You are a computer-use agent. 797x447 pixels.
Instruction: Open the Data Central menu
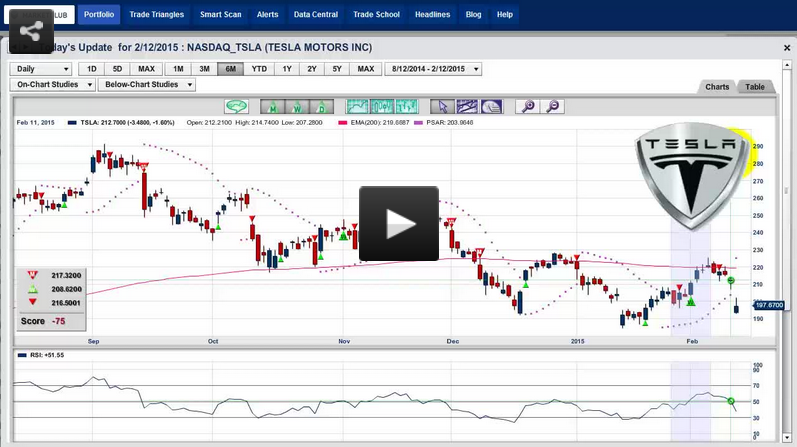point(316,14)
